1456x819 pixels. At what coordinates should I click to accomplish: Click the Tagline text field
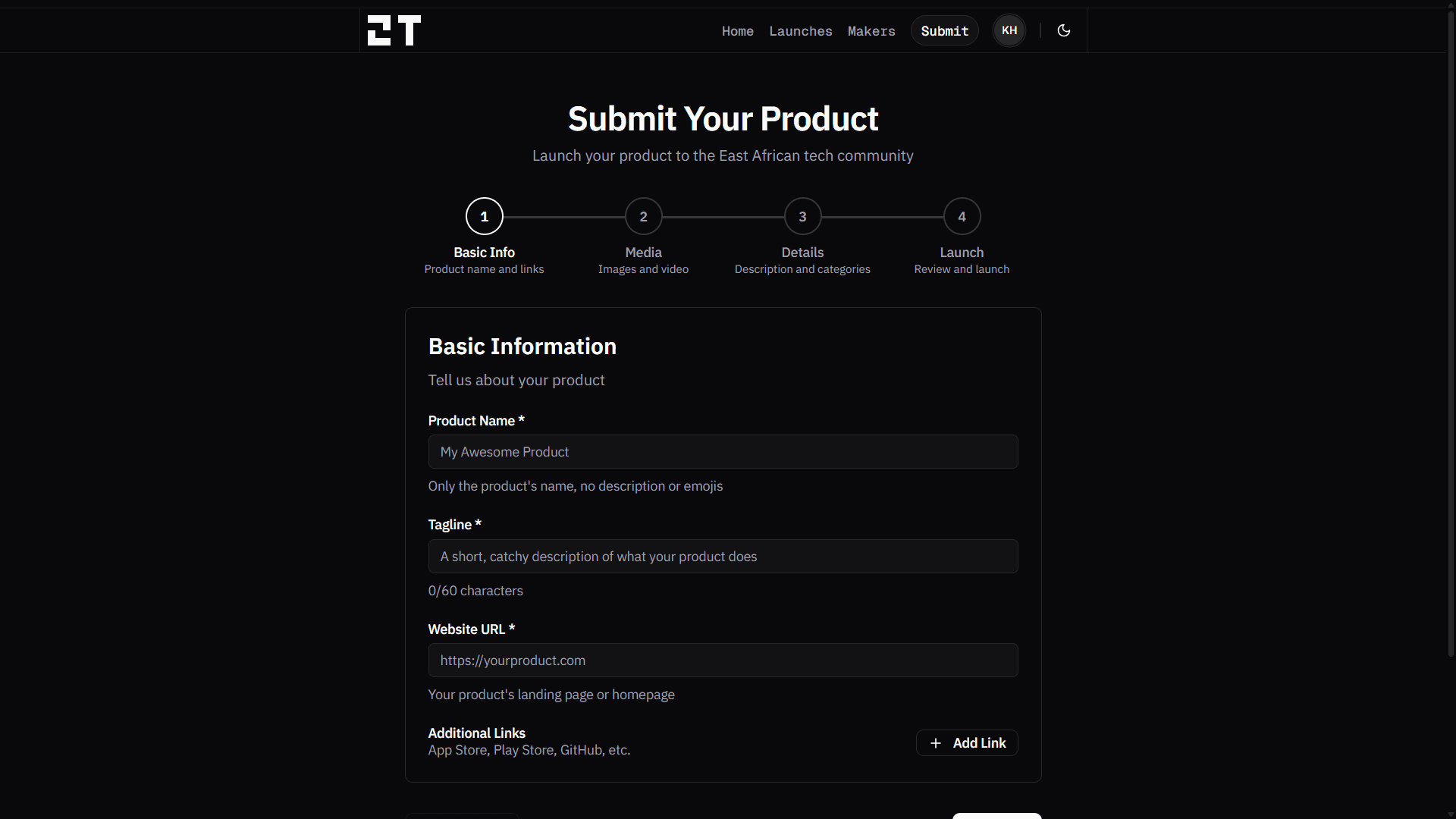tap(723, 556)
